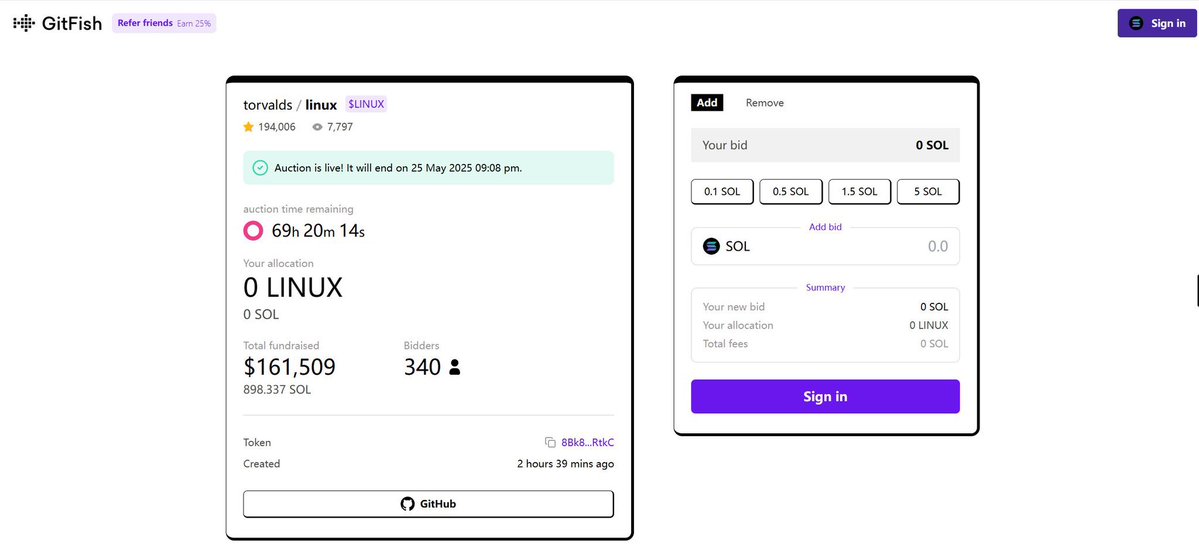Screen dimensions: 1199x551
Task: Choose the 1.5 SOL quick bid
Action: coord(859,192)
